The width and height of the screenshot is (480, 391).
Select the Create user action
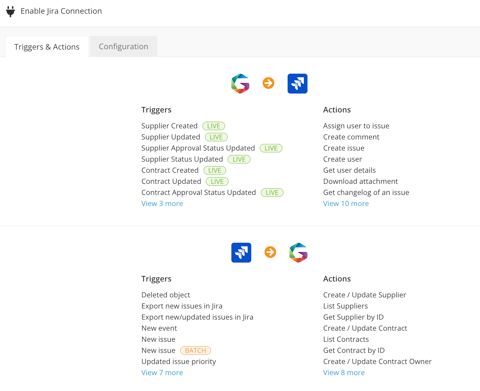point(342,159)
